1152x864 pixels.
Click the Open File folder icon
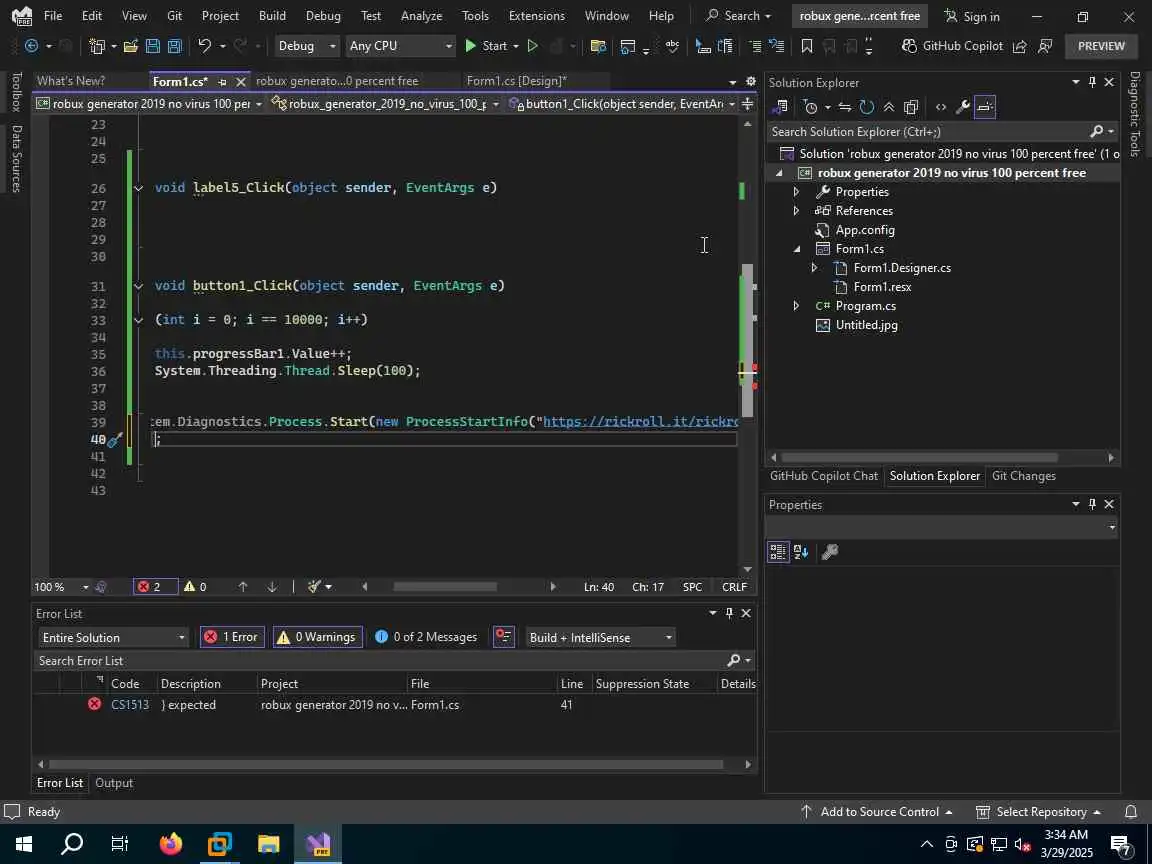coord(131,46)
